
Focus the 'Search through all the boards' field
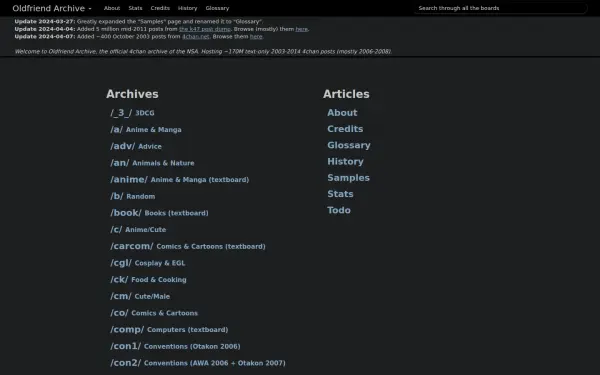point(501,8)
